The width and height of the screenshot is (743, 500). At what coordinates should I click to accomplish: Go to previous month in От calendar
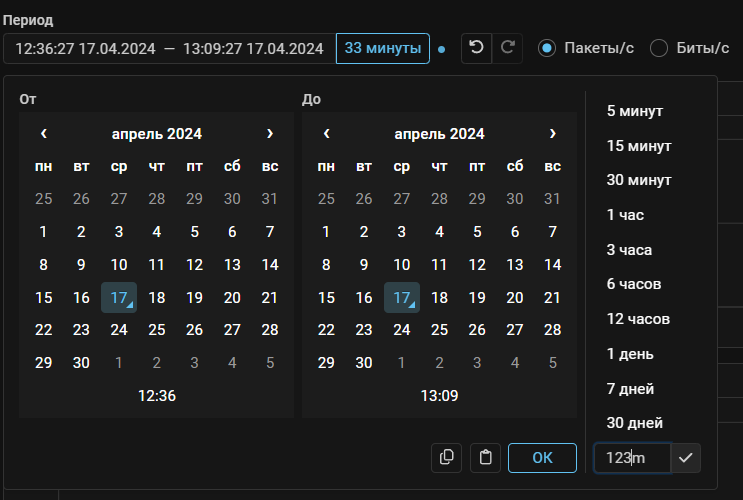44,133
